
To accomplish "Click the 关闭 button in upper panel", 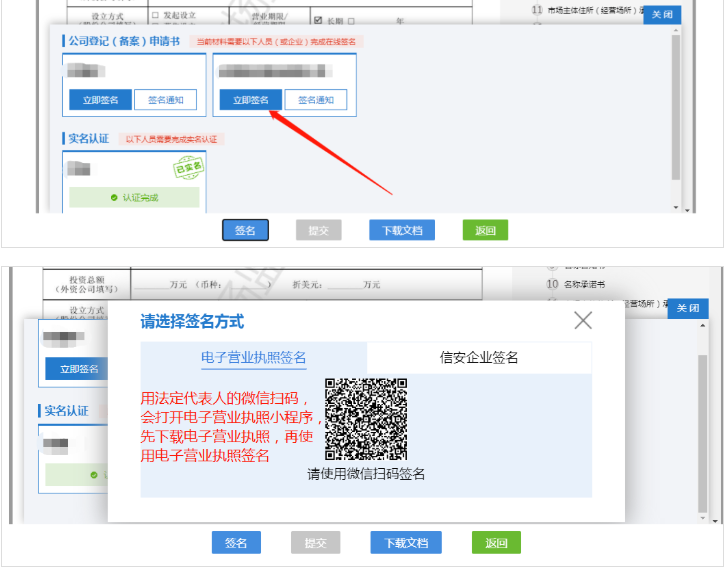I will 662,14.
